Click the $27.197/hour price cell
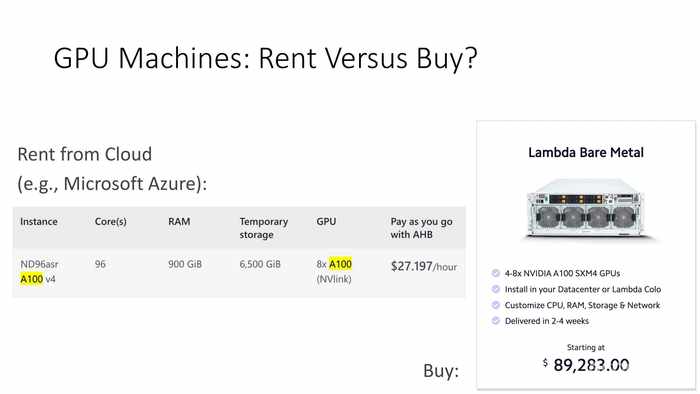The image size is (700, 394). click(424, 266)
